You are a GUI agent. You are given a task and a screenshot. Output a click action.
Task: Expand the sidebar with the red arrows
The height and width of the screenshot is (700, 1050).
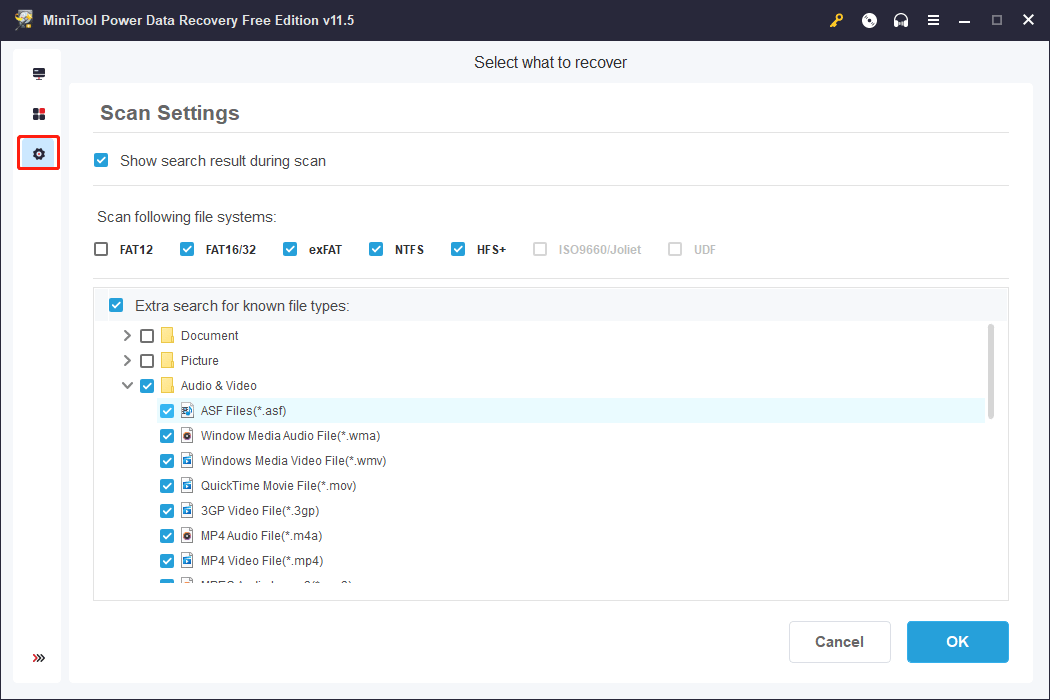click(x=39, y=658)
